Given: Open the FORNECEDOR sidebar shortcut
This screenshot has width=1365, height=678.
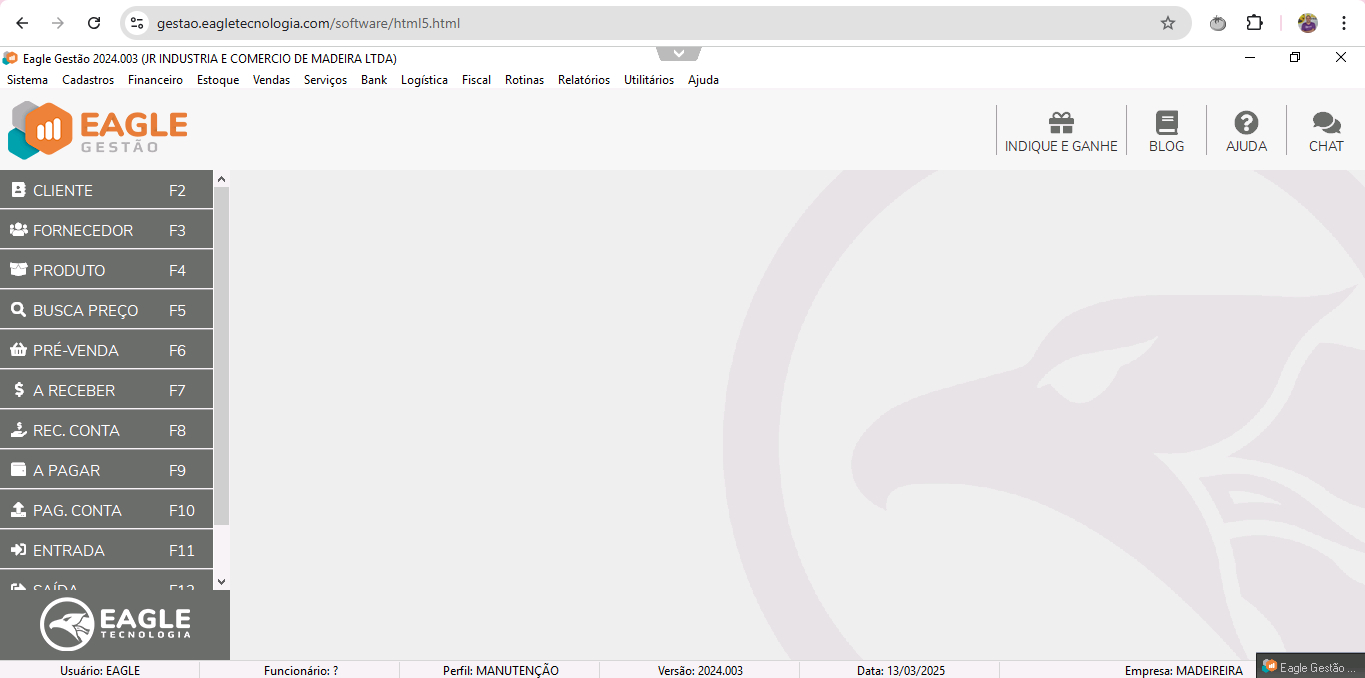Looking at the screenshot, I should (x=106, y=230).
